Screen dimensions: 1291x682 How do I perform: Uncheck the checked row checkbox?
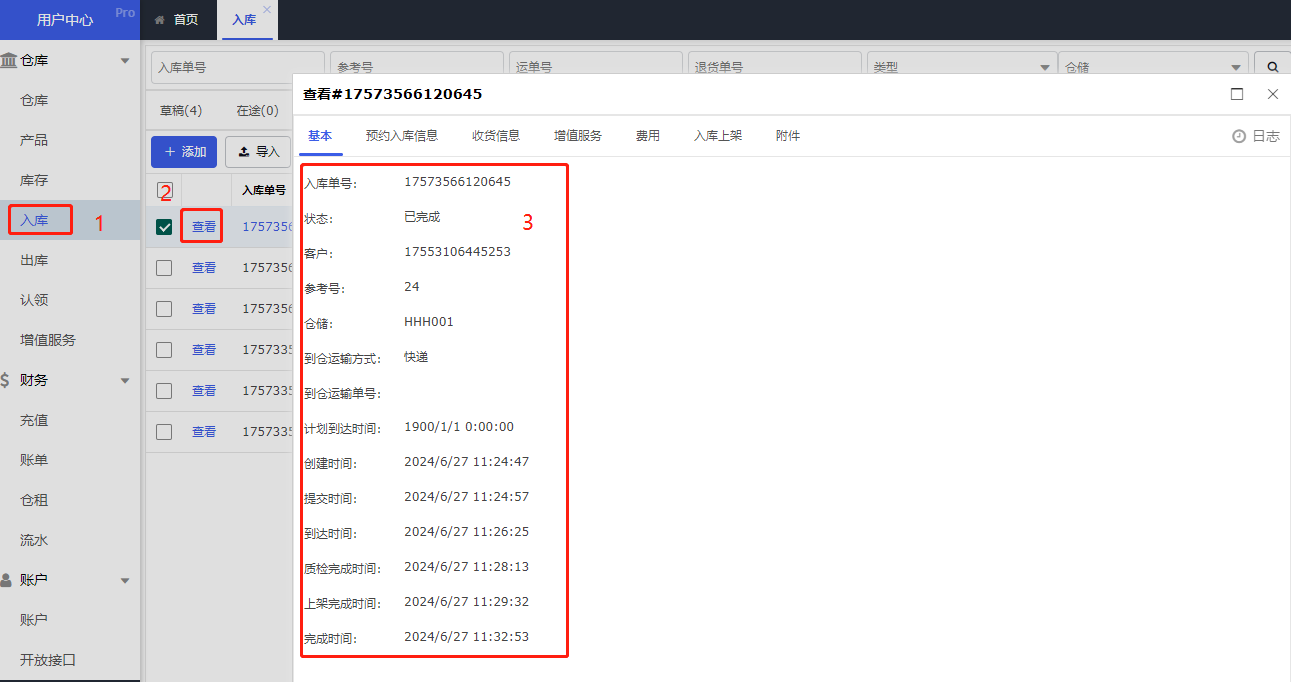164,227
